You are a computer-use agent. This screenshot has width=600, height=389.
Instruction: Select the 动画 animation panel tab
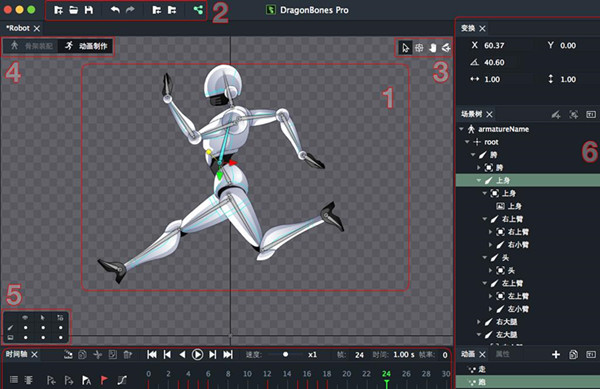click(468, 354)
